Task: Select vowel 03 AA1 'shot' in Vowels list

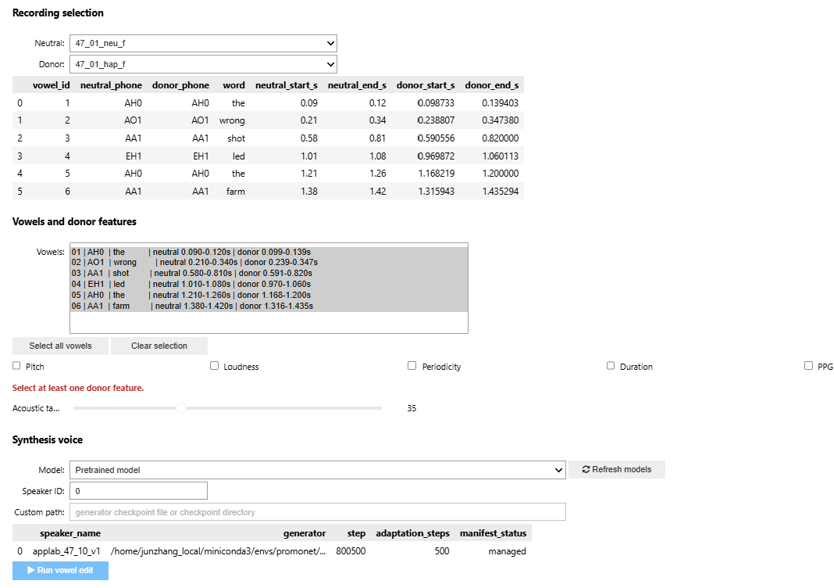Action: pos(269,274)
